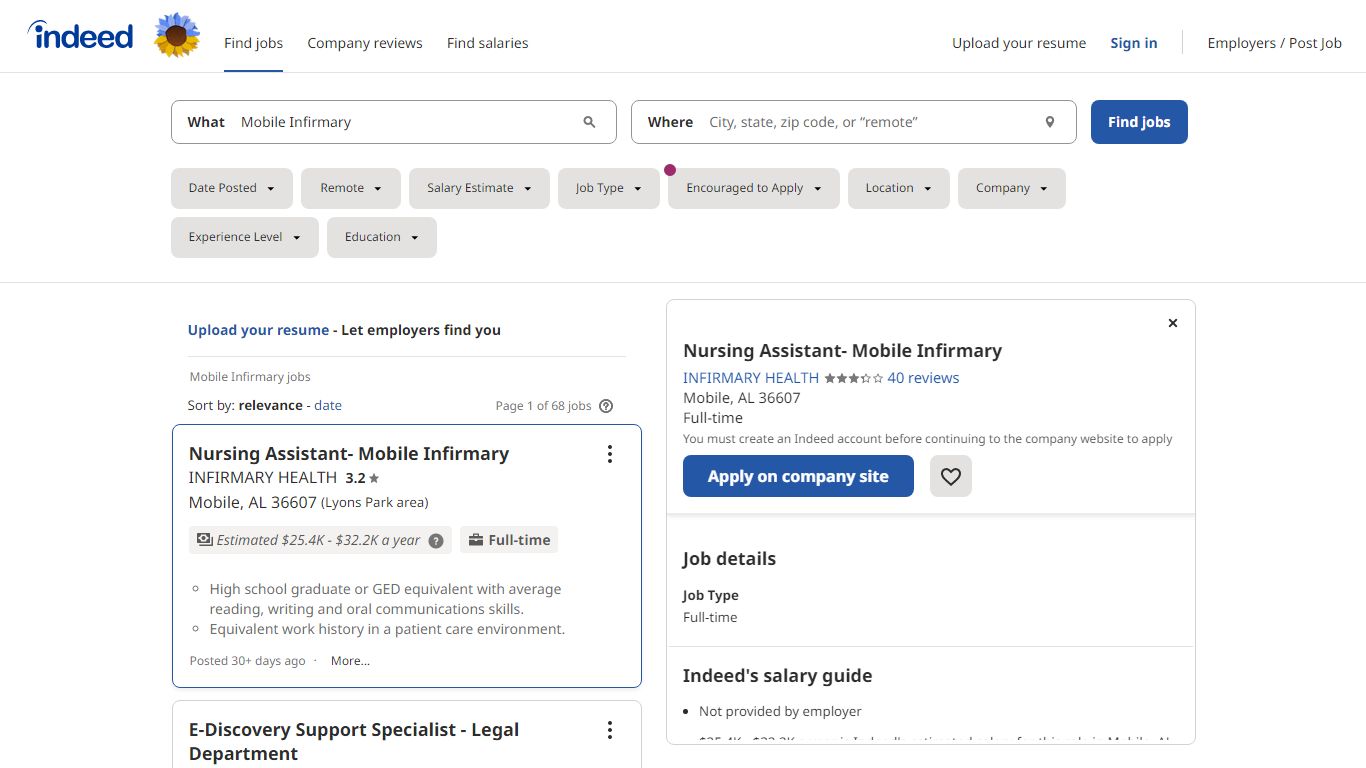Image resolution: width=1366 pixels, height=768 pixels.
Task: Expand the Location filter
Action: (x=899, y=188)
